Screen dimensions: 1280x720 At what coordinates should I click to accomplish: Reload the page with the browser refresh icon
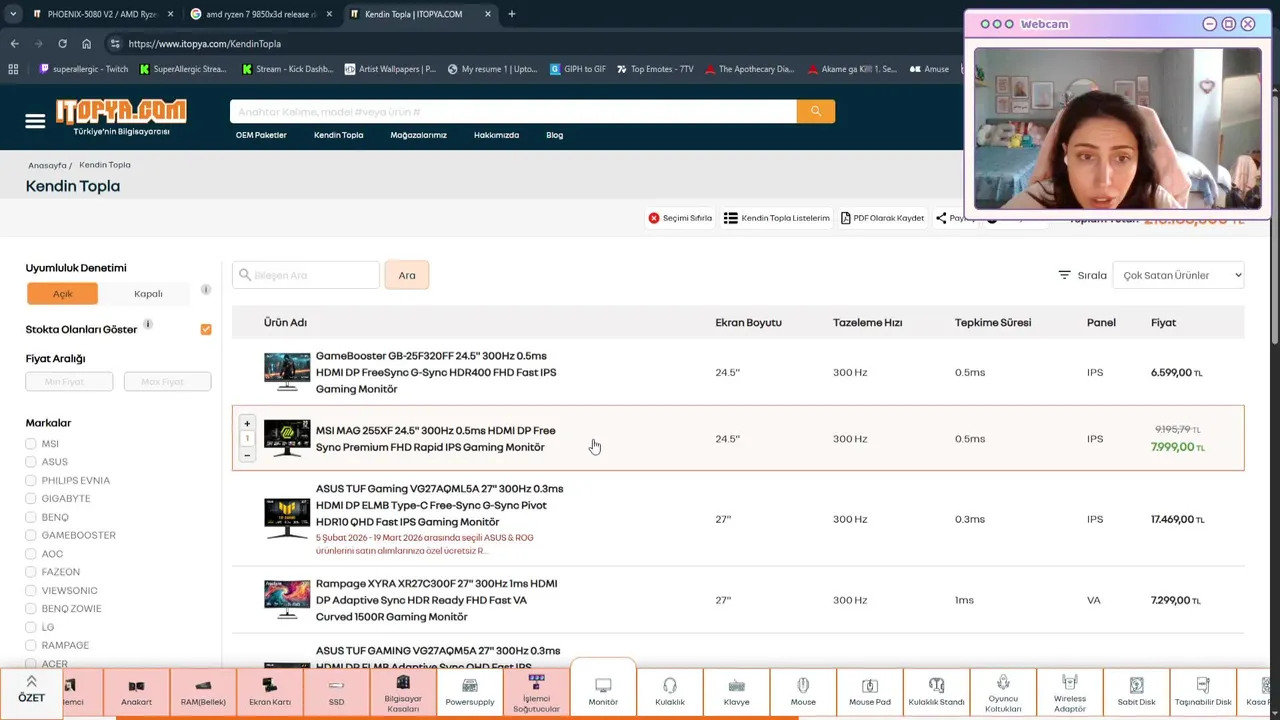[62, 44]
